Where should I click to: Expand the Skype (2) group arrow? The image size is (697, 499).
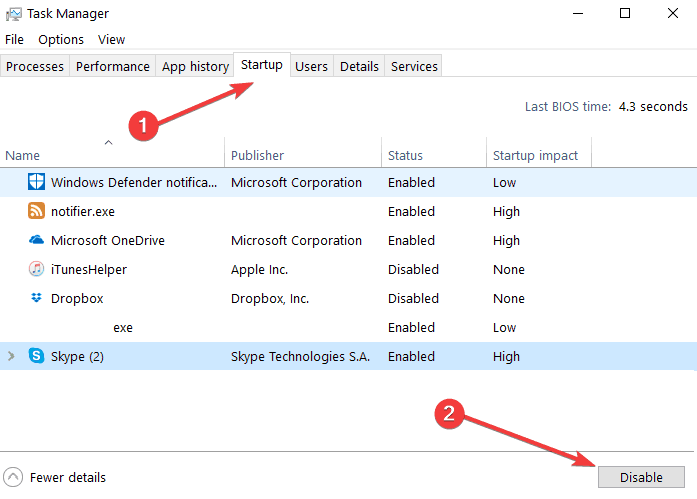point(12,356)
